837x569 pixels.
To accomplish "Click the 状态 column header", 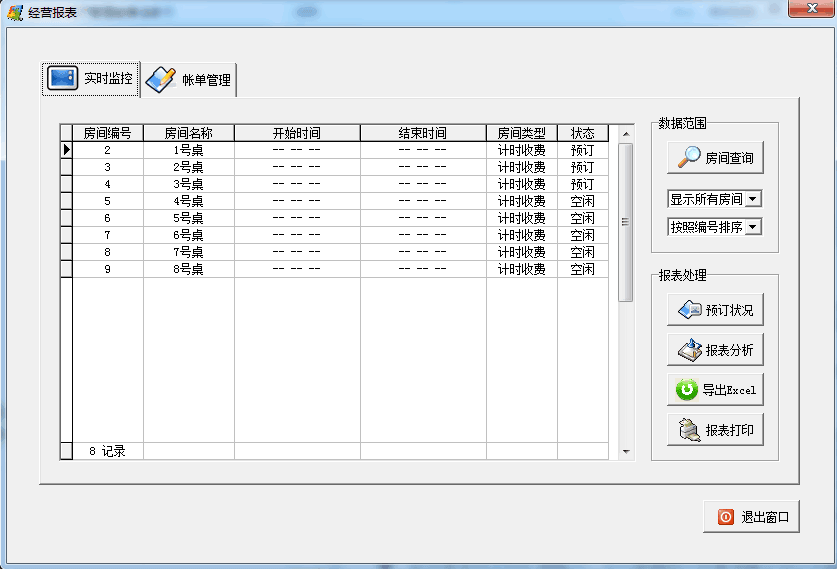I will (582, 133).
